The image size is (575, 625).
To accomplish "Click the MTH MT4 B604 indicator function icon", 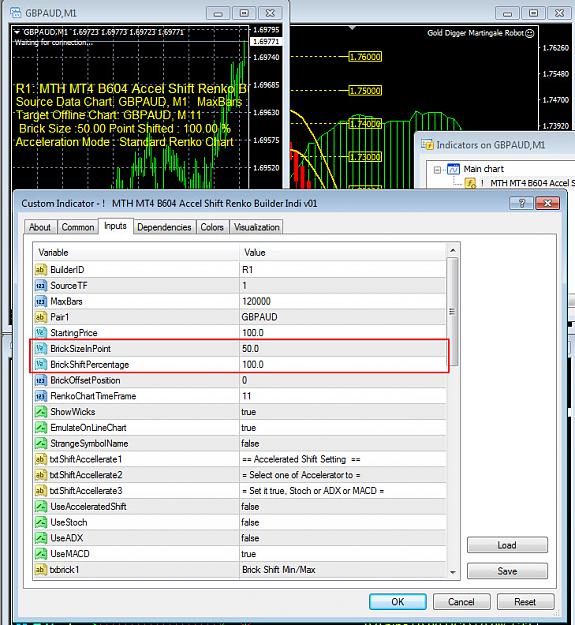I will point(471,183).
